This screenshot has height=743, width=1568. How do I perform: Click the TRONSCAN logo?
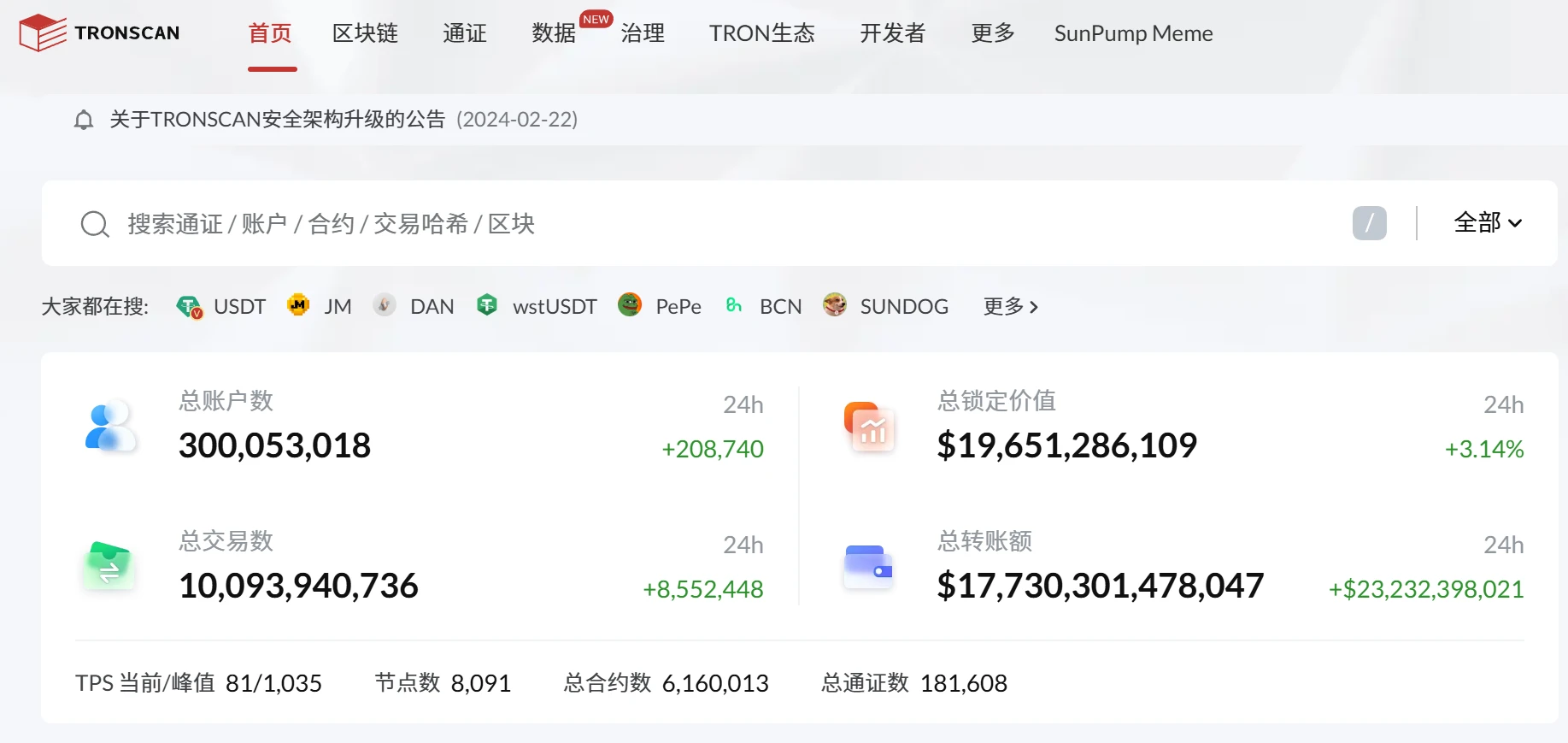[x=100, y=33]
